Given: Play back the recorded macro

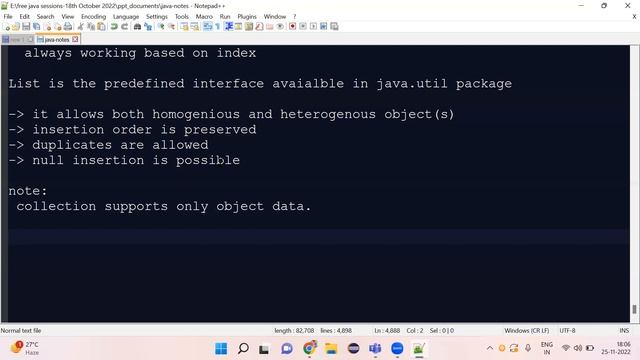Looking at the screenshot, I should (313, 27).
